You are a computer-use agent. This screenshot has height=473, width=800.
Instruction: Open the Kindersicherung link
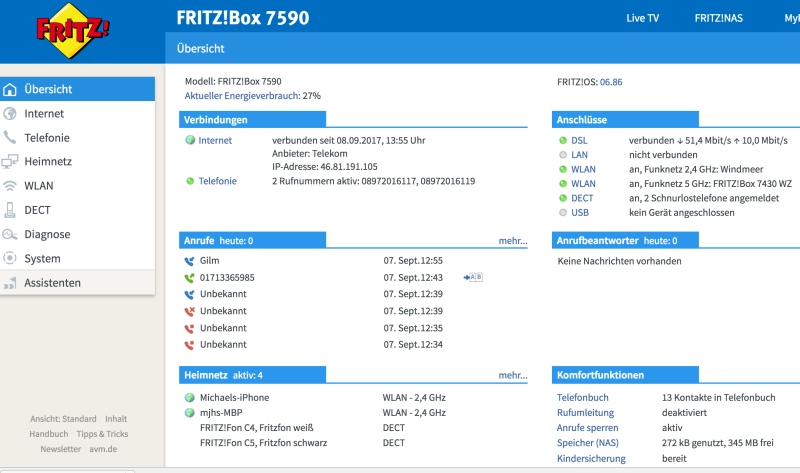(591, 458)
